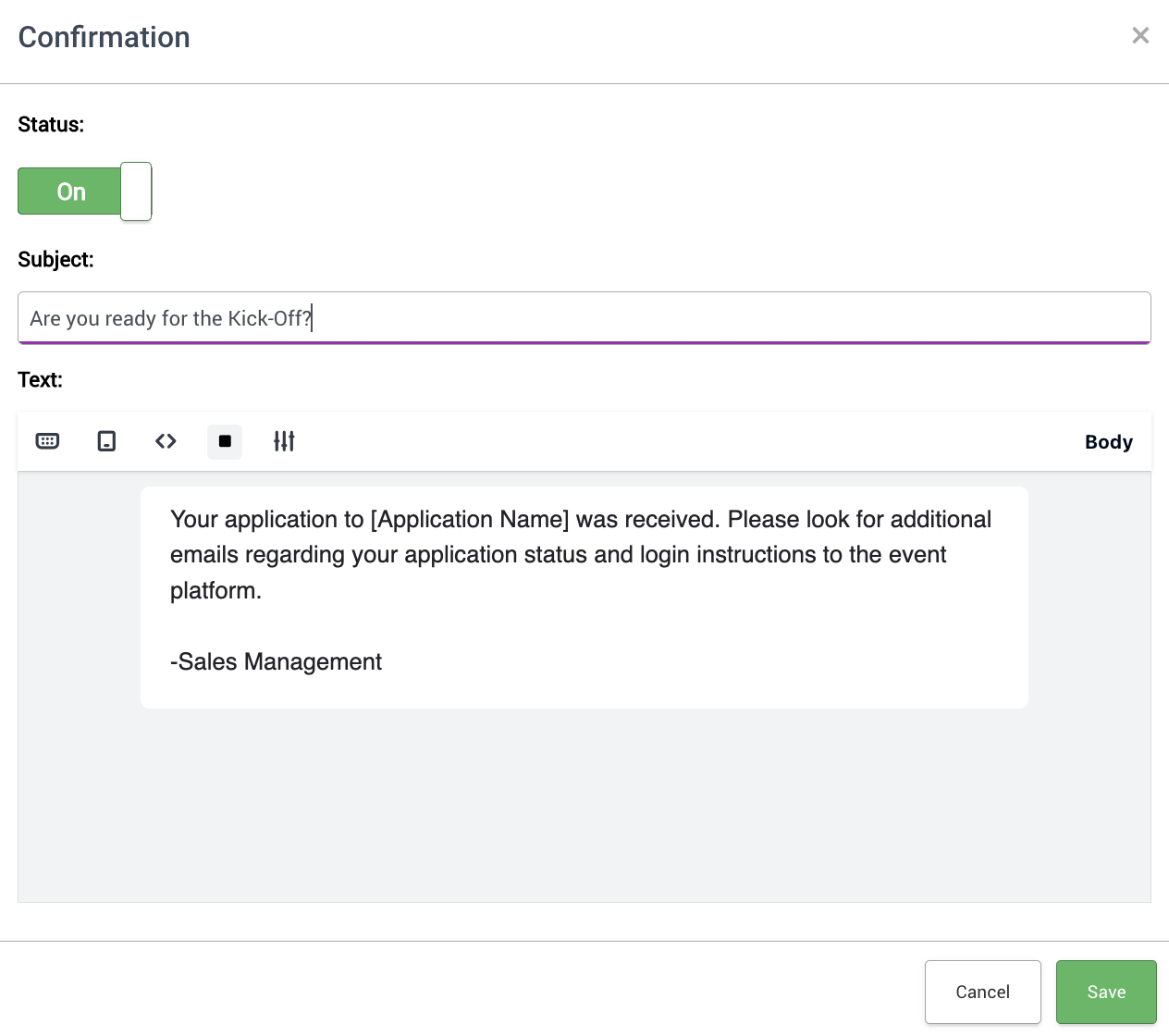Click the keyboard-shaped icon in editor toolbar
The height and width of the screenshot is (1036, 1169).
(47, 441)
